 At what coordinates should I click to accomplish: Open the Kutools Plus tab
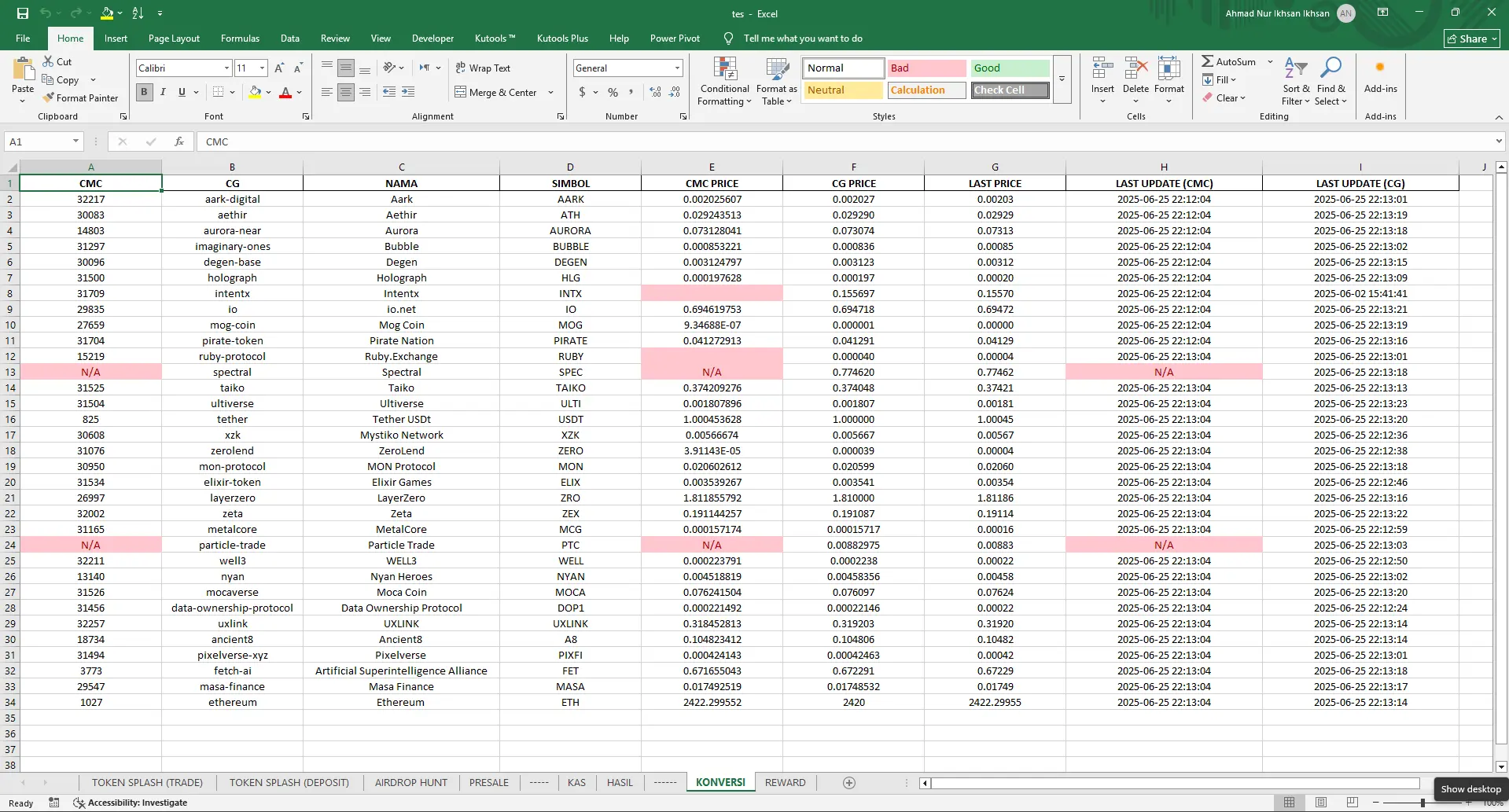(x=562, y=39)
